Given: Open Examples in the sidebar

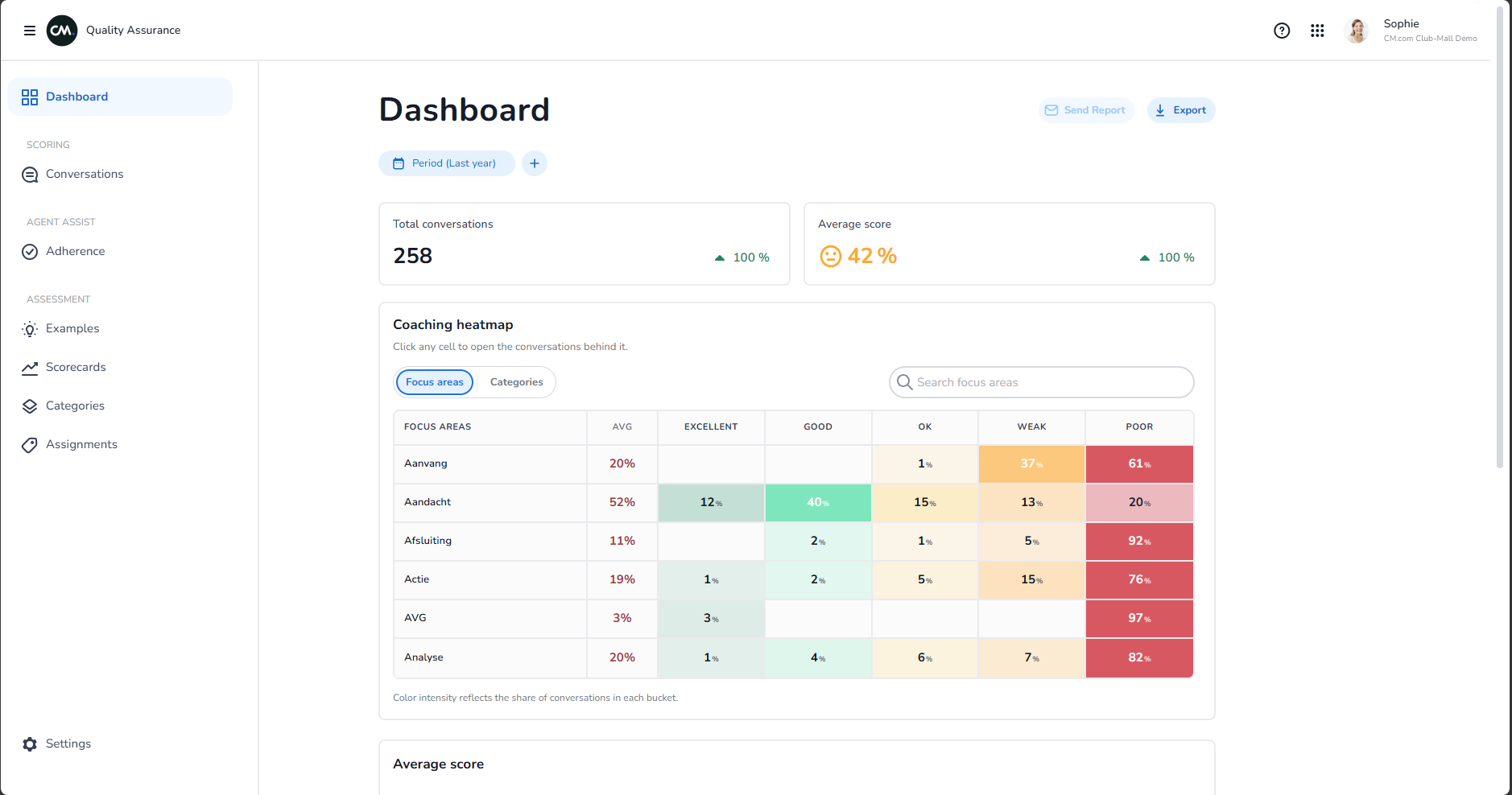Looking at the screenshot, I should click(120, 328).
